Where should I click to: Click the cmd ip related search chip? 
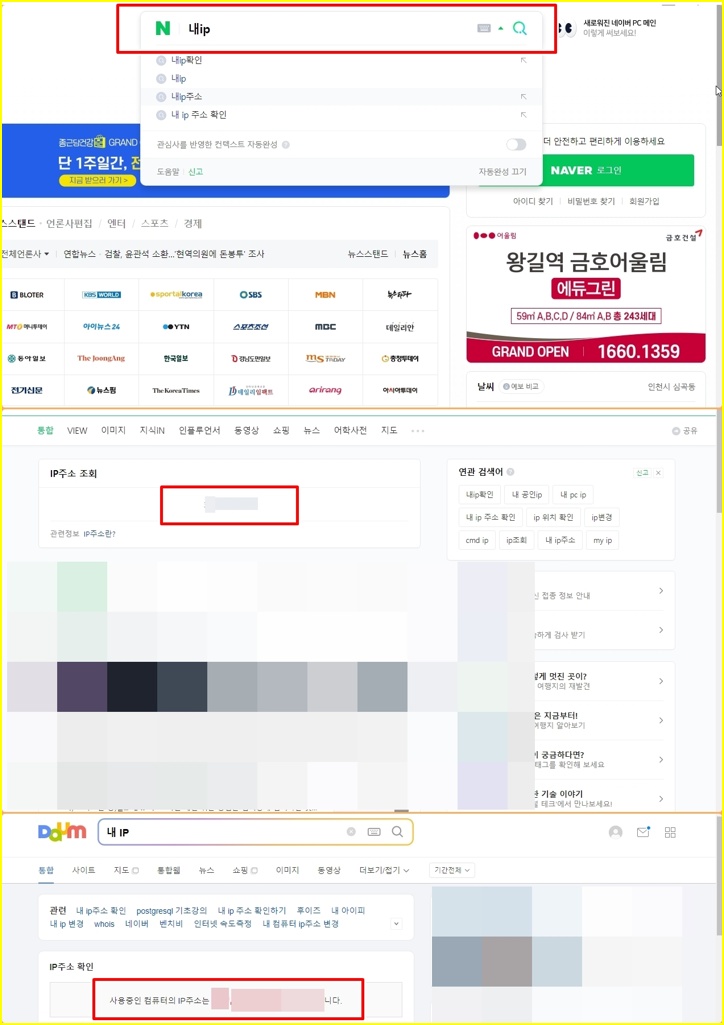[x=477, y=541]
